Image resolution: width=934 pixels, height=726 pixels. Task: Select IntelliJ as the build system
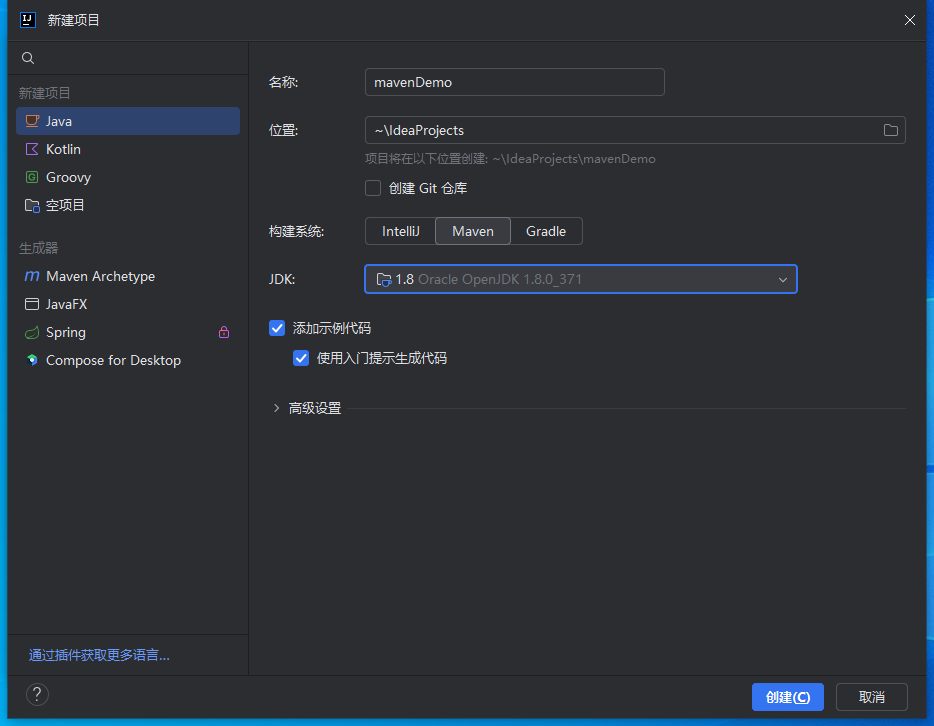[x=400, y=231]
